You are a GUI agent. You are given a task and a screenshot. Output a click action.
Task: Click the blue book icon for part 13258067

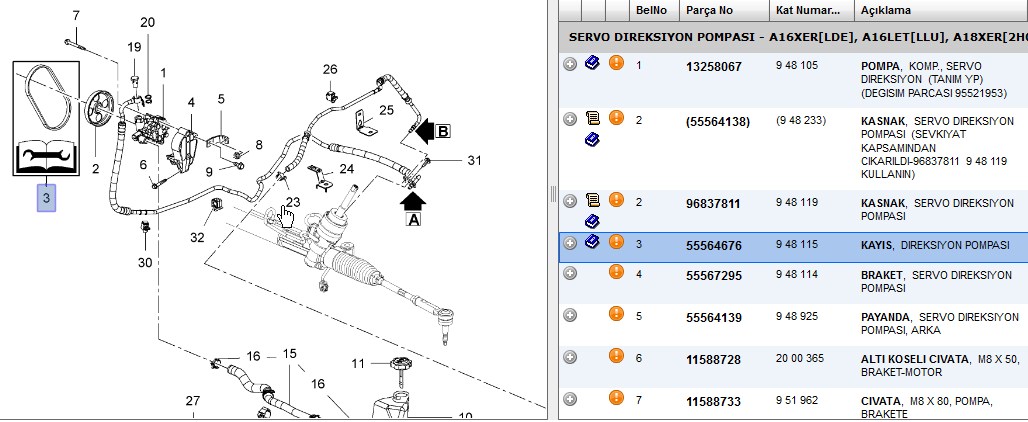point(592,63)
